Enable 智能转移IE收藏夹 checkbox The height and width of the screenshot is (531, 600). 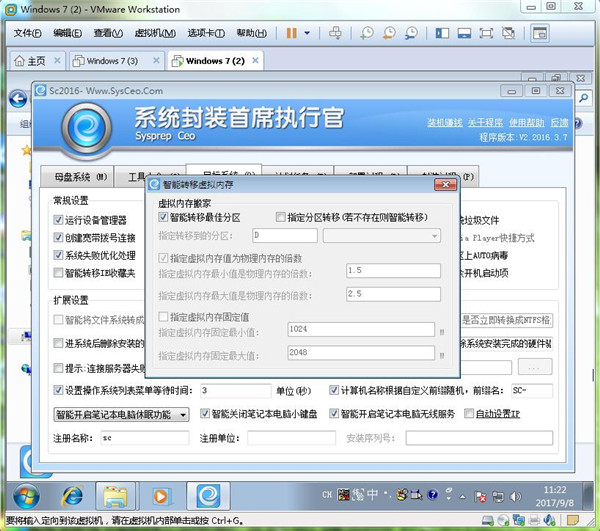[58, 272]
